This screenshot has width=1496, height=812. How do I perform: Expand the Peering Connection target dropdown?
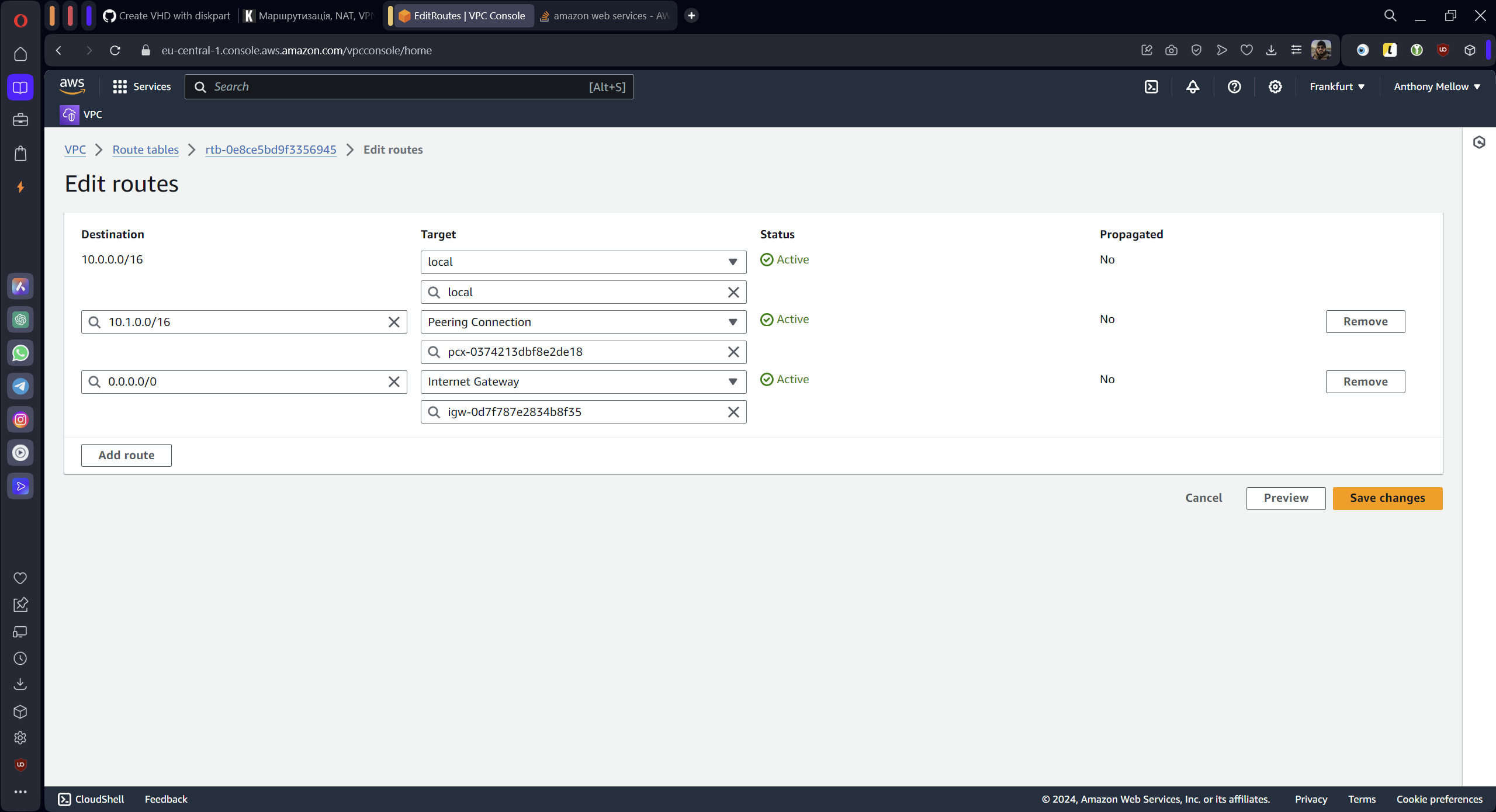click(x=732, y=322)
